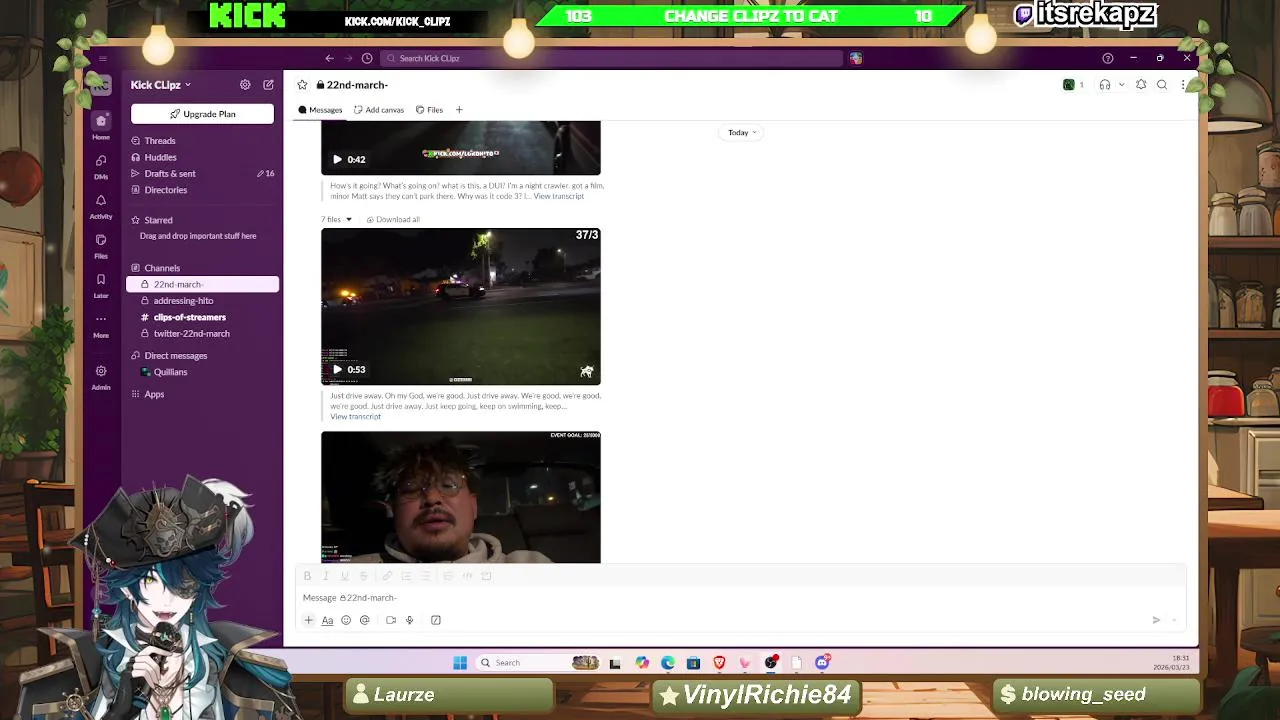View channel members avatar count
The height and width of the screenshot is (720, 1280).
[x=1073, y=85]
